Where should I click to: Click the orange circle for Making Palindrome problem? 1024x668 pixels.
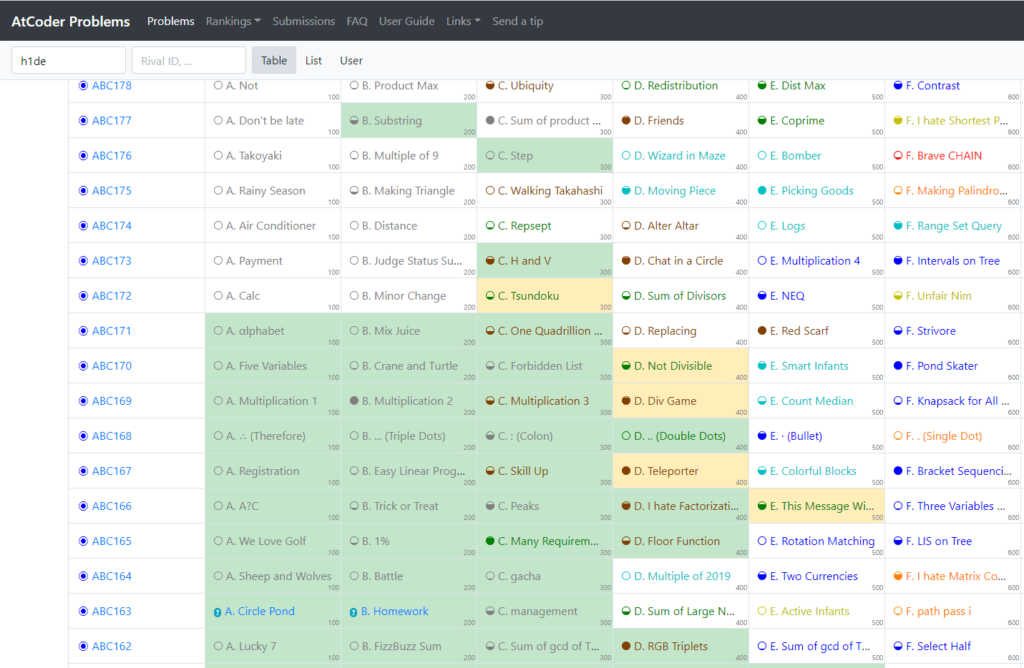[x=898, y=191]
